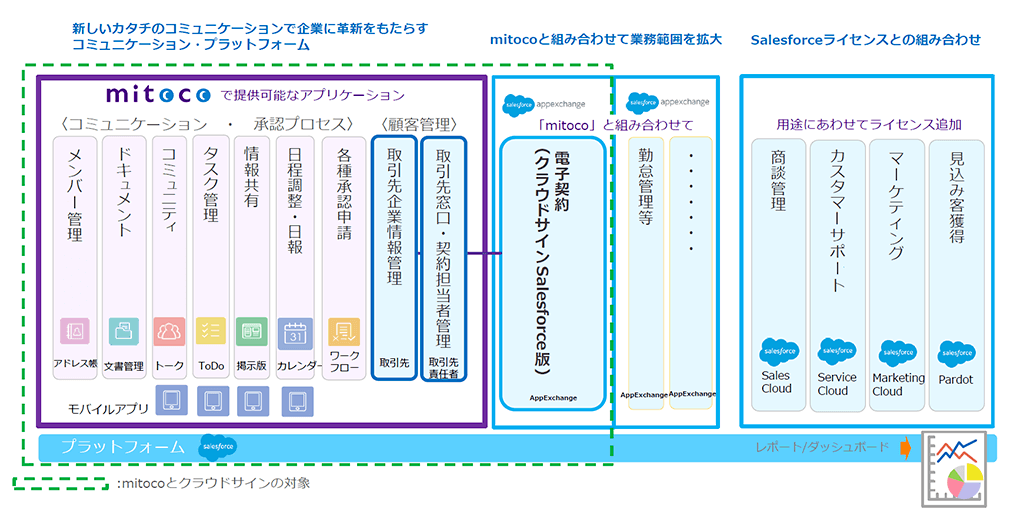Click the orange arrow next to レポート/ダッシュボード
This screenshot has width=1024, height=520.
coord(905,447)
